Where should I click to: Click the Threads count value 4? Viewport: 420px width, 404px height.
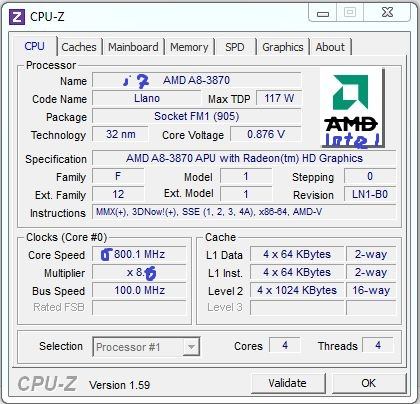pyautogui.click(x=378, y=345)
